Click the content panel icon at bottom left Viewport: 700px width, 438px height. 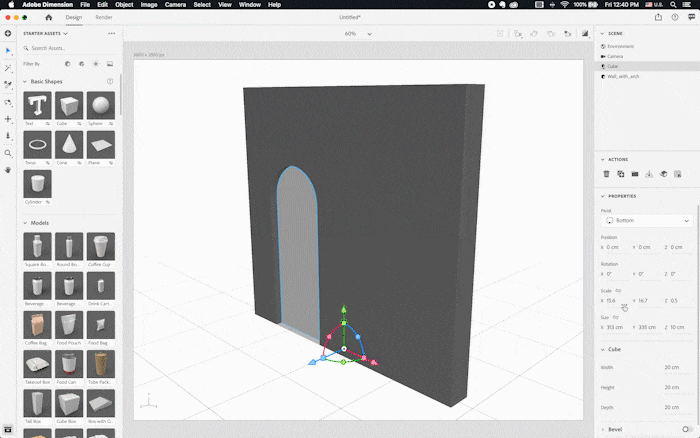8,430
